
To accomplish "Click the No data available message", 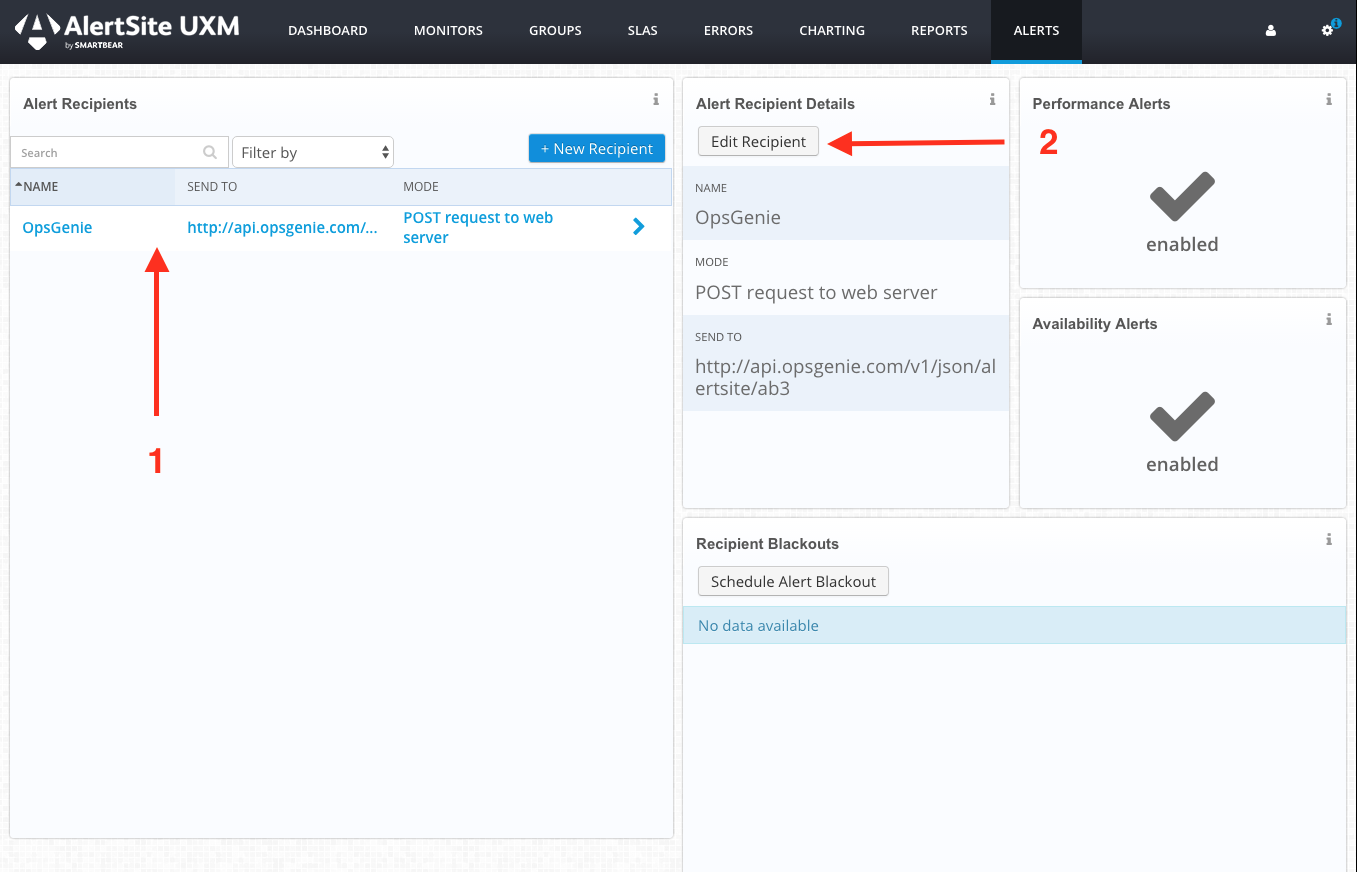I will [x=758, y=625].
